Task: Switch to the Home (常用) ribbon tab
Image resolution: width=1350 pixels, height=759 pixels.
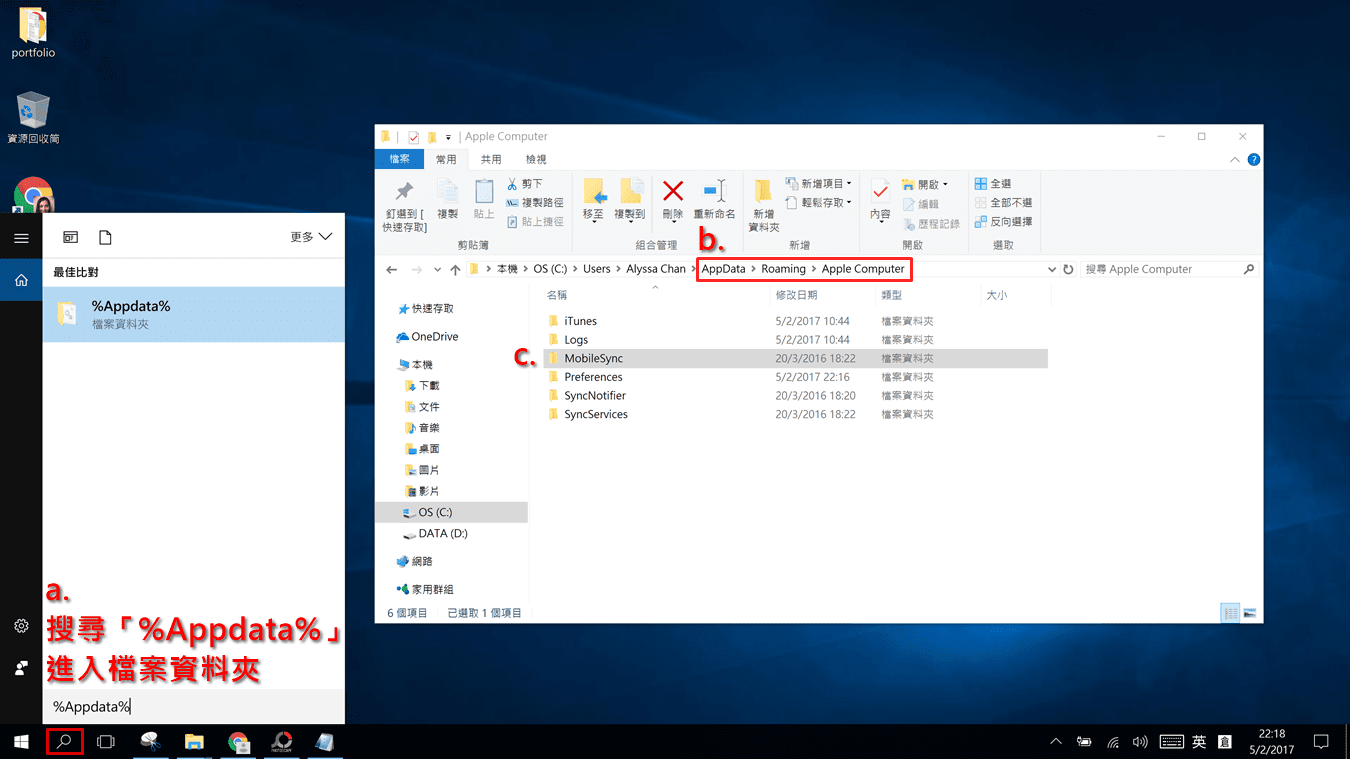Action: [446, 159]
